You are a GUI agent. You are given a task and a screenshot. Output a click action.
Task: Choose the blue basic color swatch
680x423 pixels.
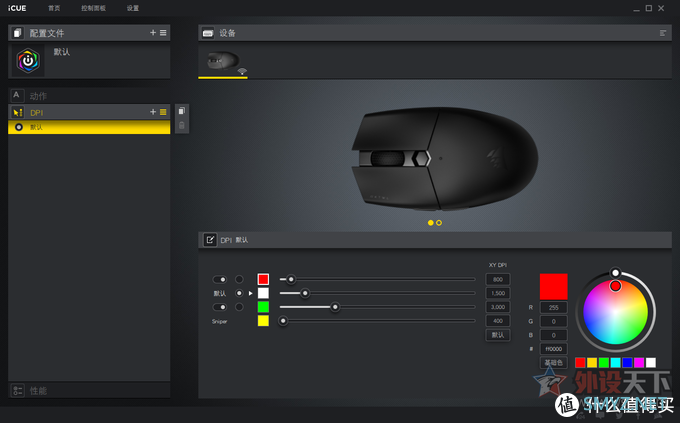[627, 362]
